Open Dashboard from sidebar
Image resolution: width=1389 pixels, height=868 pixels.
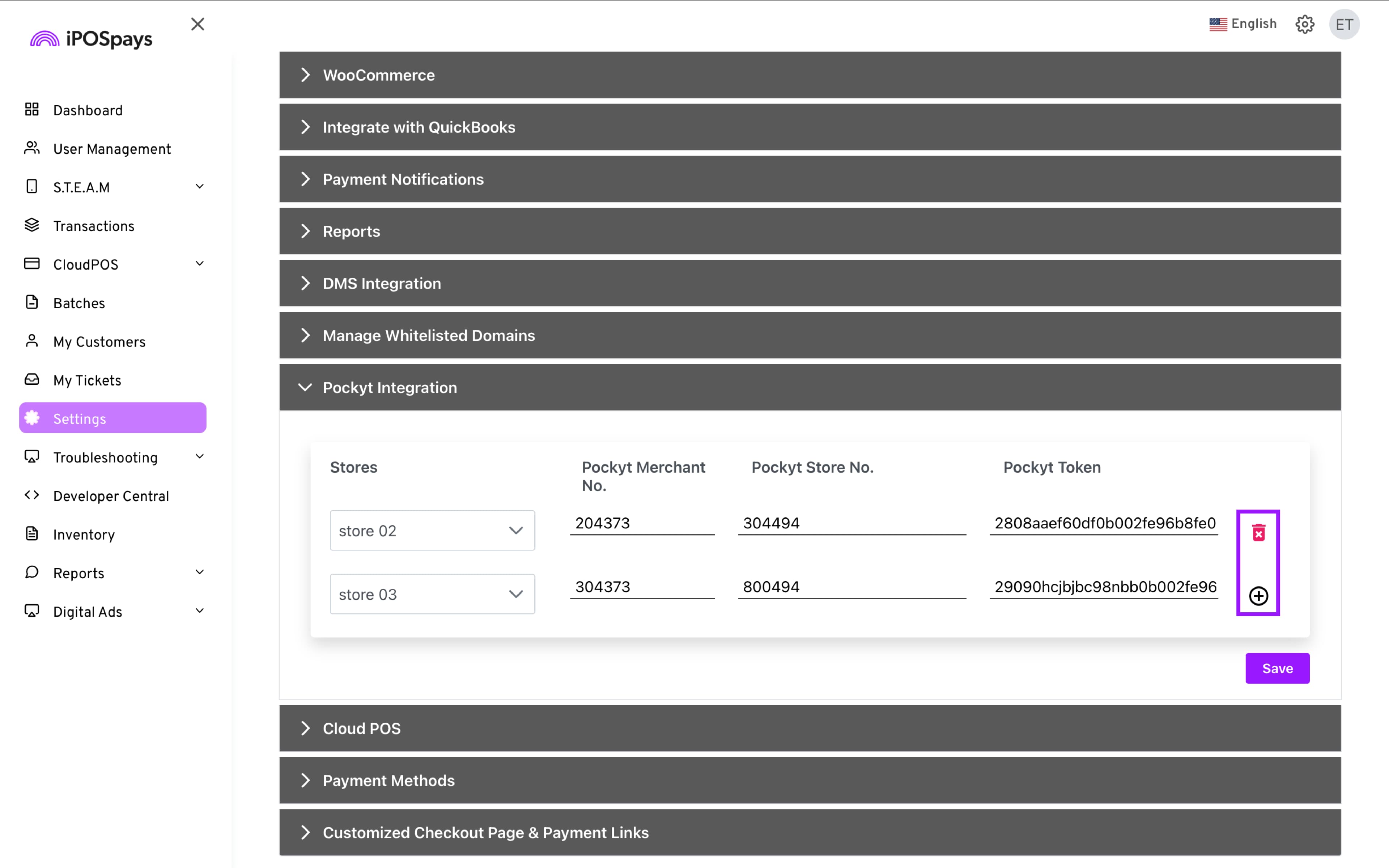point(87,110)
